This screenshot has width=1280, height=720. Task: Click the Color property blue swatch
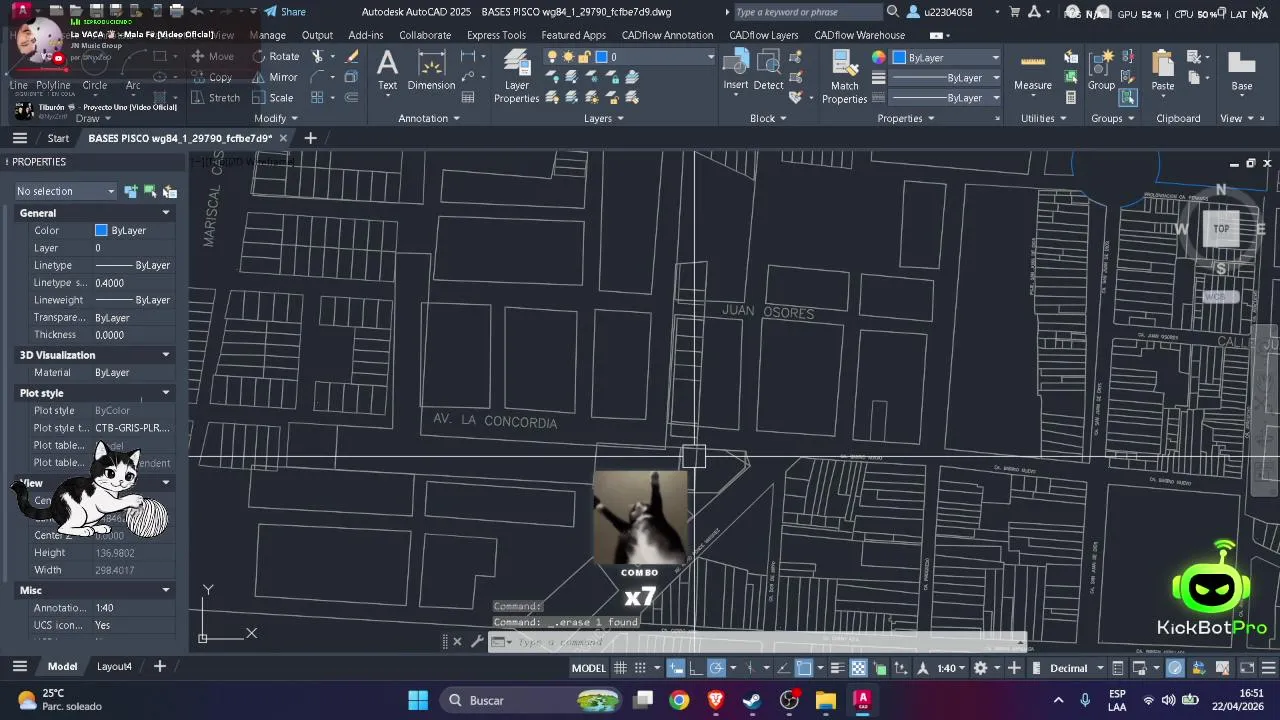pos(101,230)
